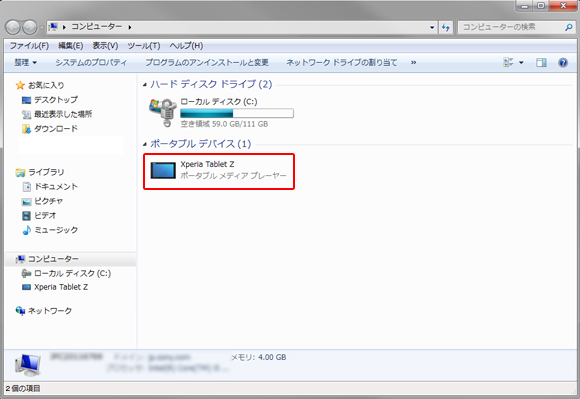Image resolution: width=580 pixels, height=399 pixels.
Task: Select お気に入り in the navigation pane
Action: point(46,85)
